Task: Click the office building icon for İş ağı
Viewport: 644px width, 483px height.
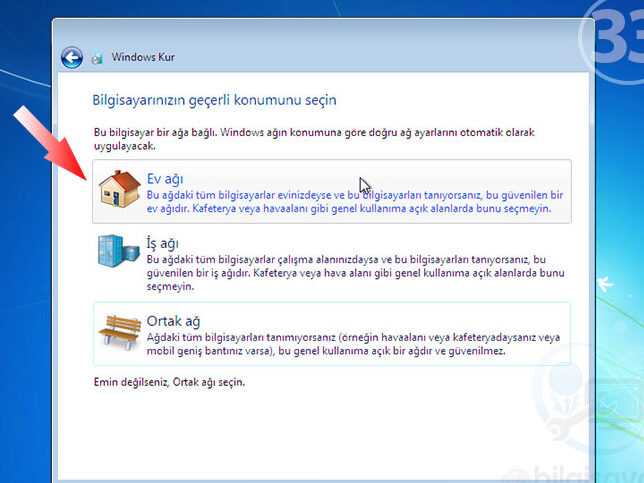Action: pos(118,251)
